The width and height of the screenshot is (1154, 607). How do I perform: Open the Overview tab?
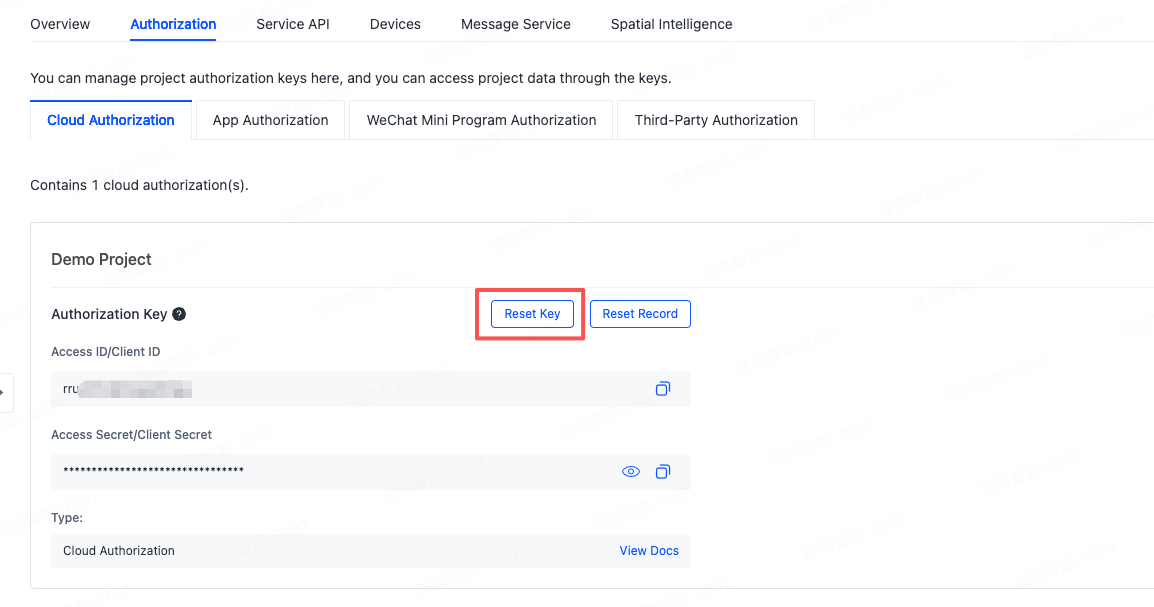tap(60, 24)
